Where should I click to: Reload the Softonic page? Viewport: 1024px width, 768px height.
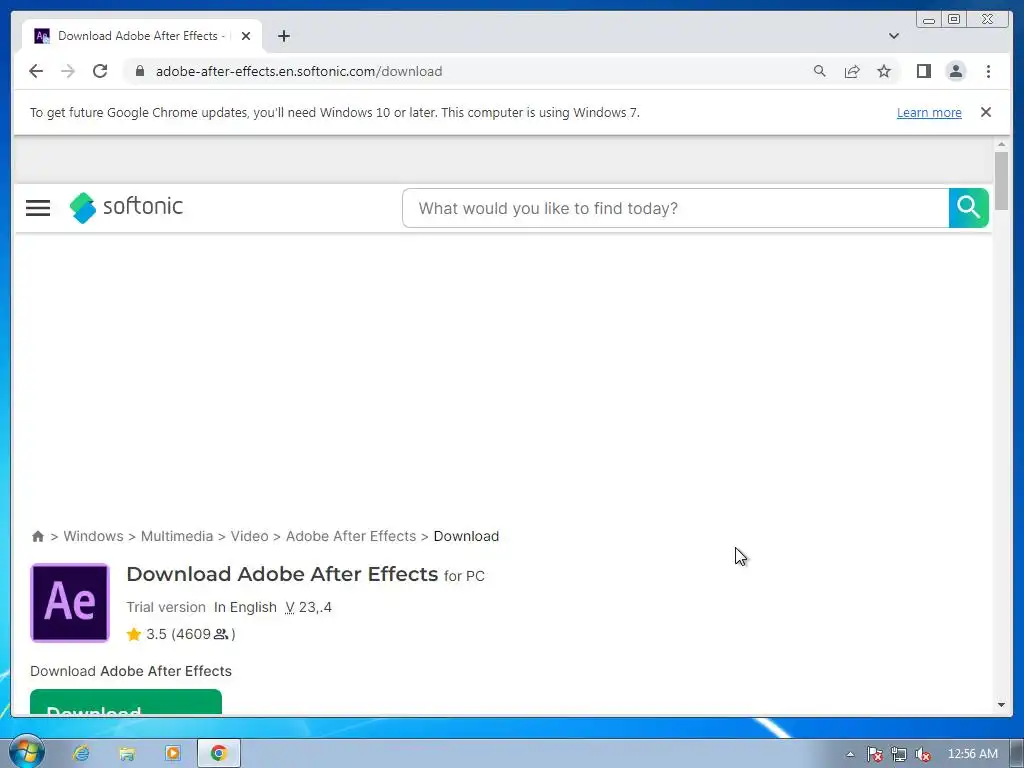(100, 71)
